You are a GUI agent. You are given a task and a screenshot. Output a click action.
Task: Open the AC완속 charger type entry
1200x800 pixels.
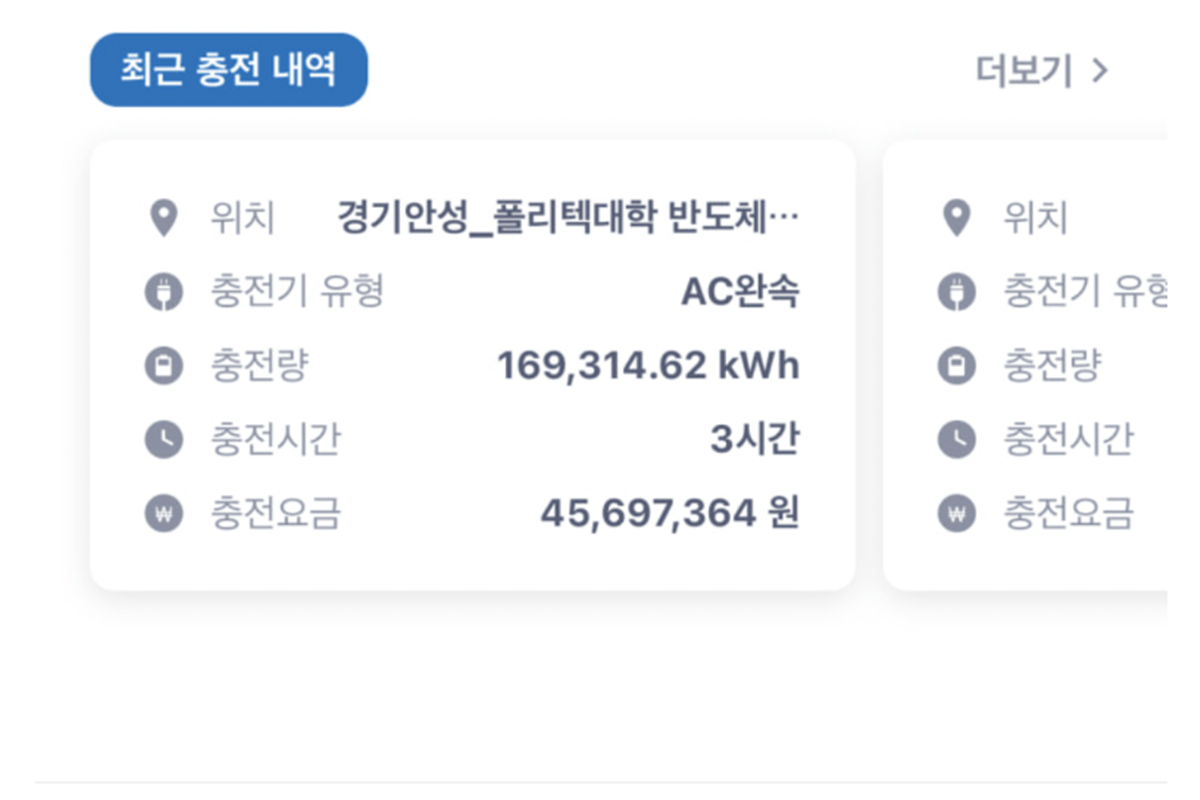(x=743, y=291)
